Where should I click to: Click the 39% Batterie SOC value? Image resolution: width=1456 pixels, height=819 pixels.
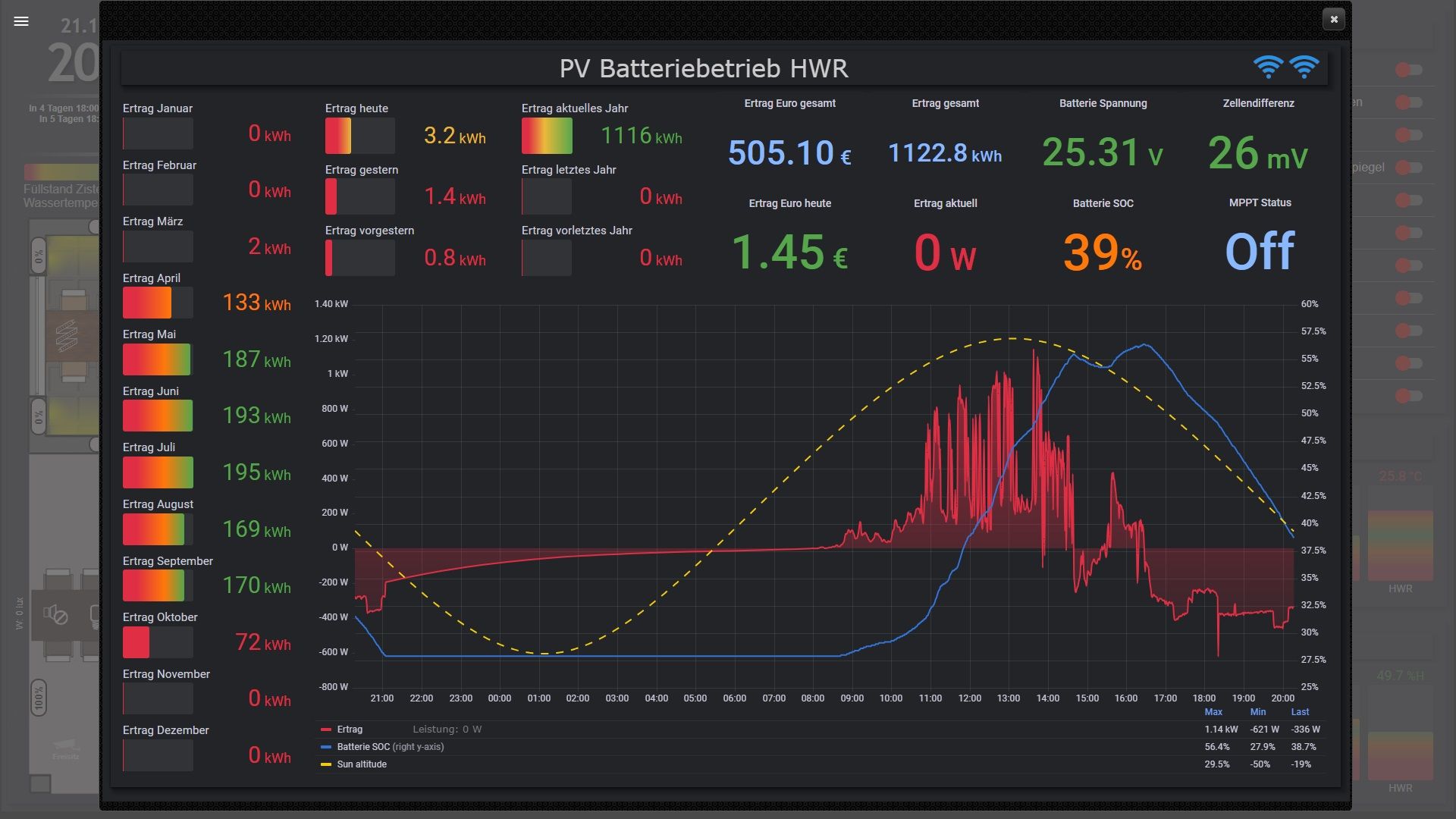(1103, 253)
